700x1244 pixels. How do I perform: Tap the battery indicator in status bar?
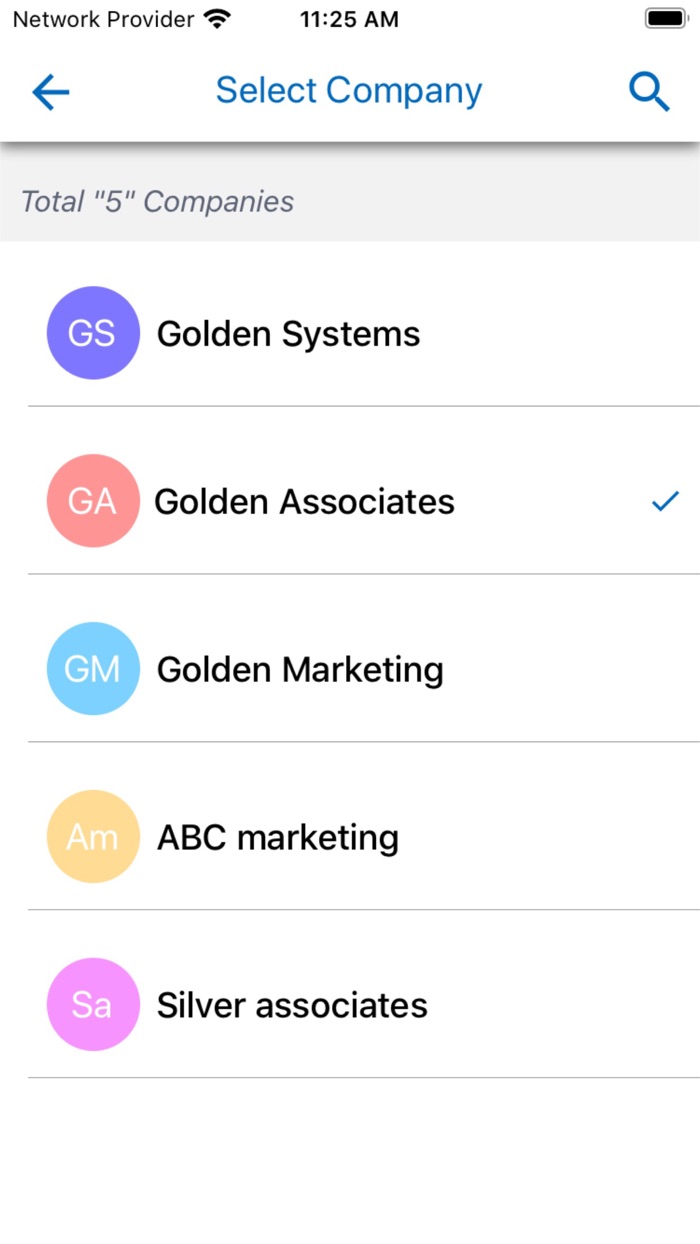665,19
